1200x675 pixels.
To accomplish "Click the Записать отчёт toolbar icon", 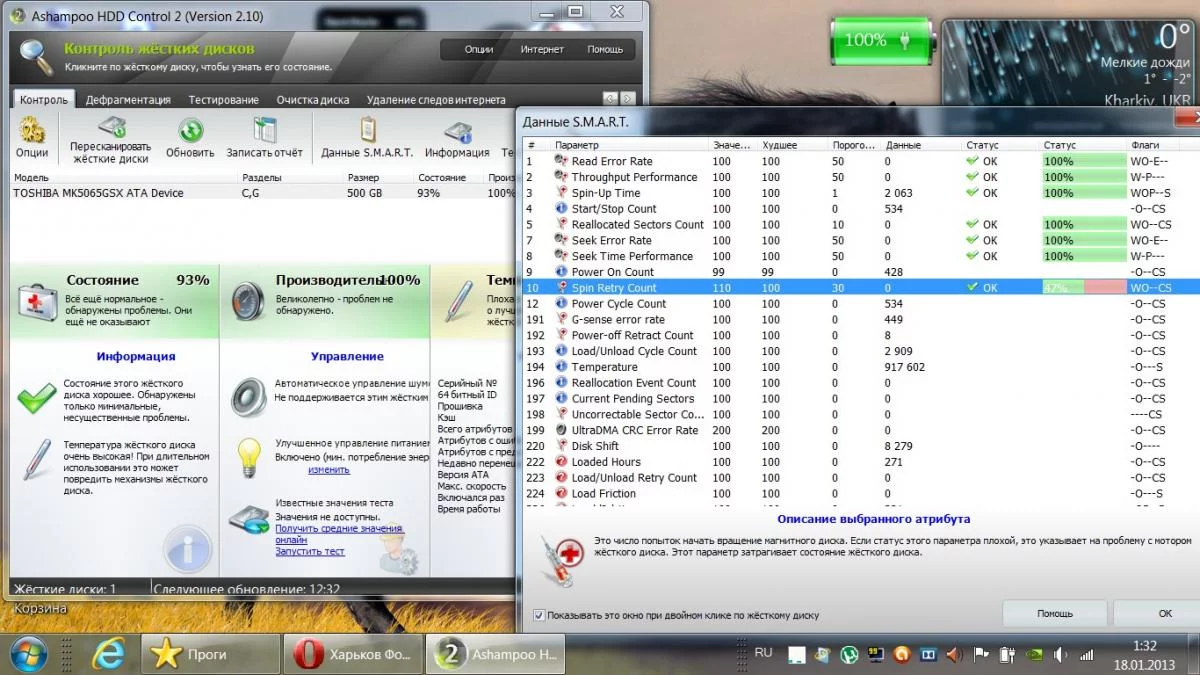I will 265,131.
